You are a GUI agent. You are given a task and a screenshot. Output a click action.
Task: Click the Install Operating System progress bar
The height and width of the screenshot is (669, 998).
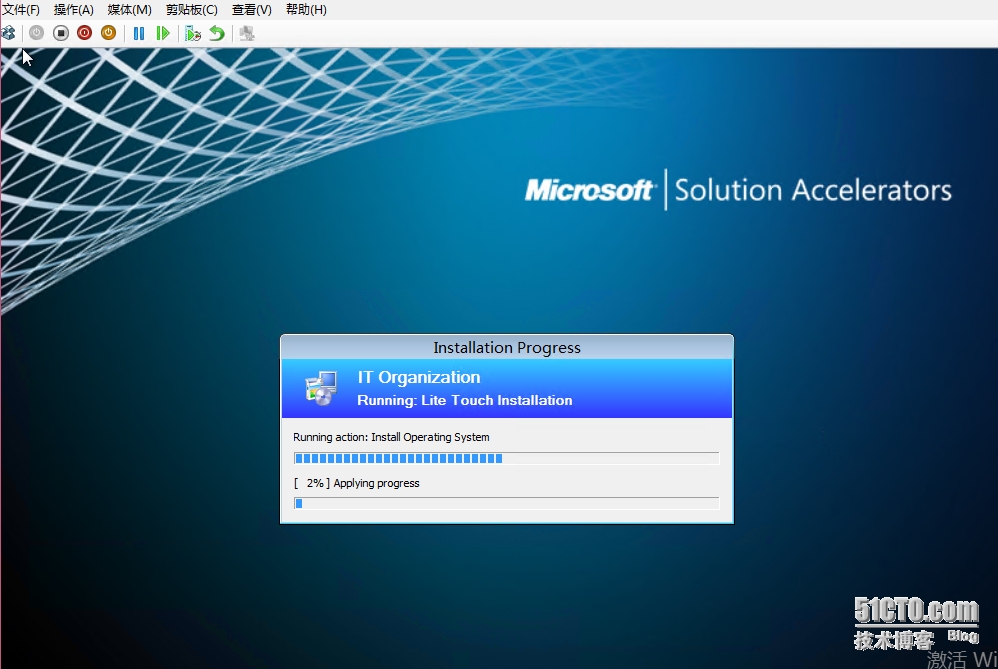[507, 458]
